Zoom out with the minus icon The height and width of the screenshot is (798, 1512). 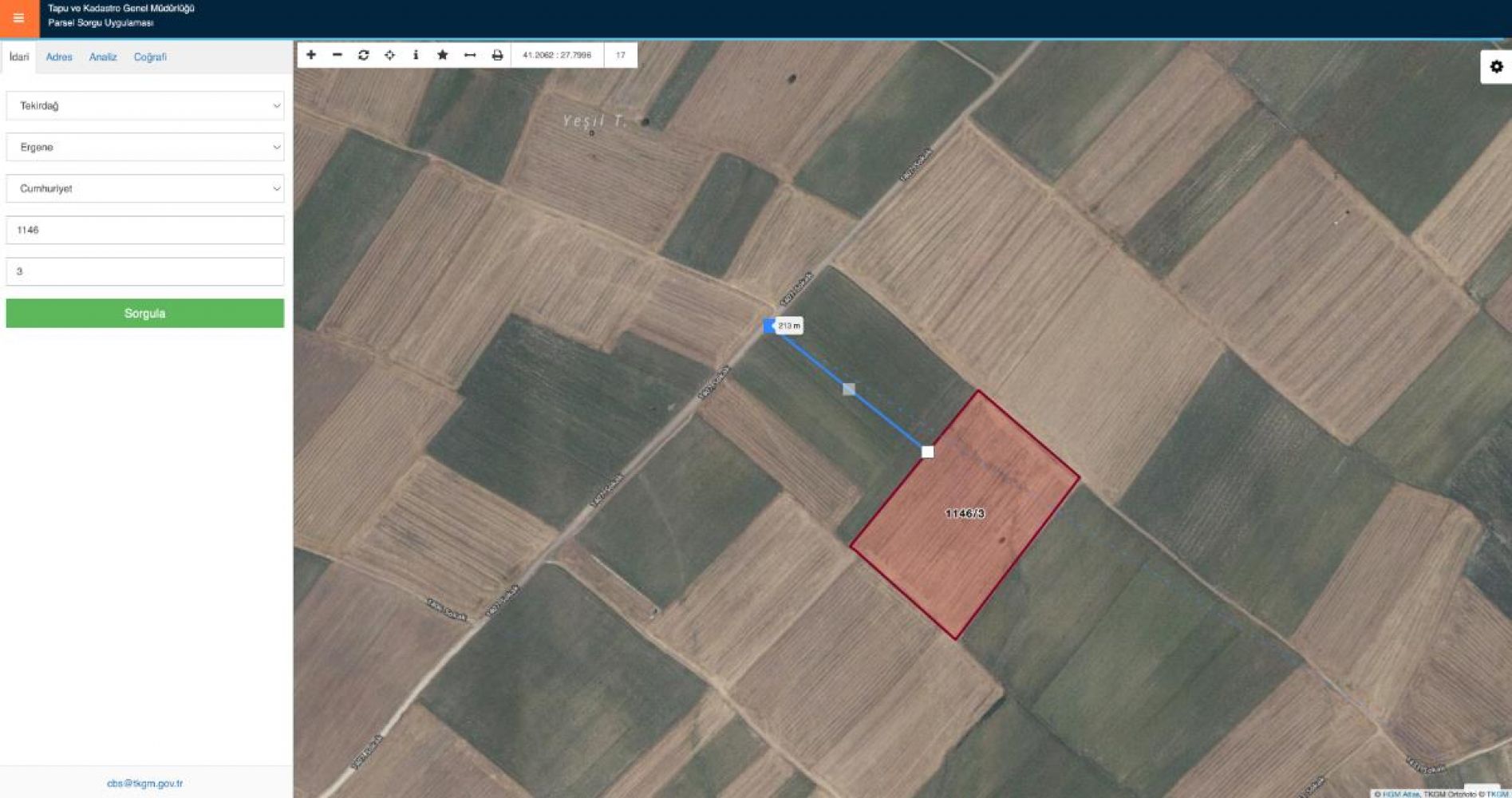coord(338,55)
